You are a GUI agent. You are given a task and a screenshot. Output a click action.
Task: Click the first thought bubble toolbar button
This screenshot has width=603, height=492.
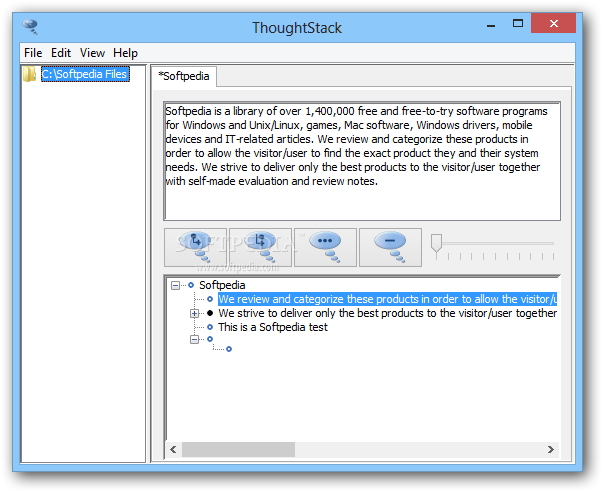[195, 247]
